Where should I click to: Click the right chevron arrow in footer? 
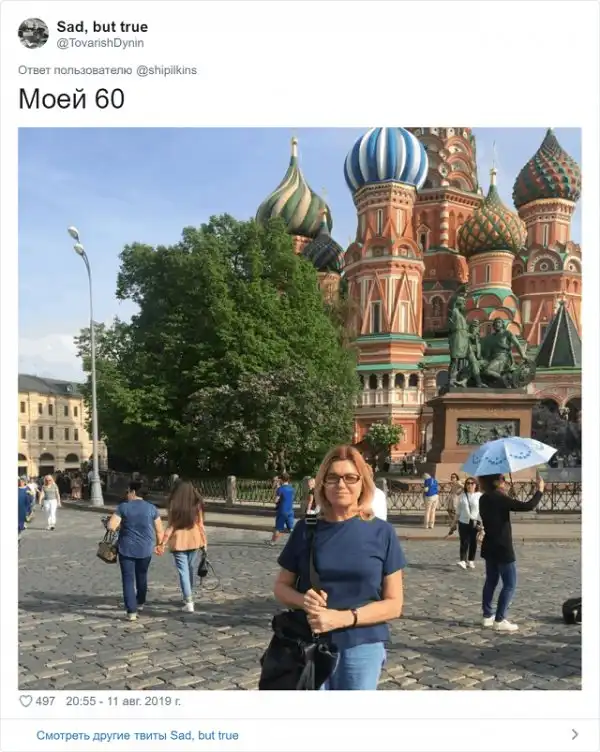pyautogui.click(x=575, y=734)
